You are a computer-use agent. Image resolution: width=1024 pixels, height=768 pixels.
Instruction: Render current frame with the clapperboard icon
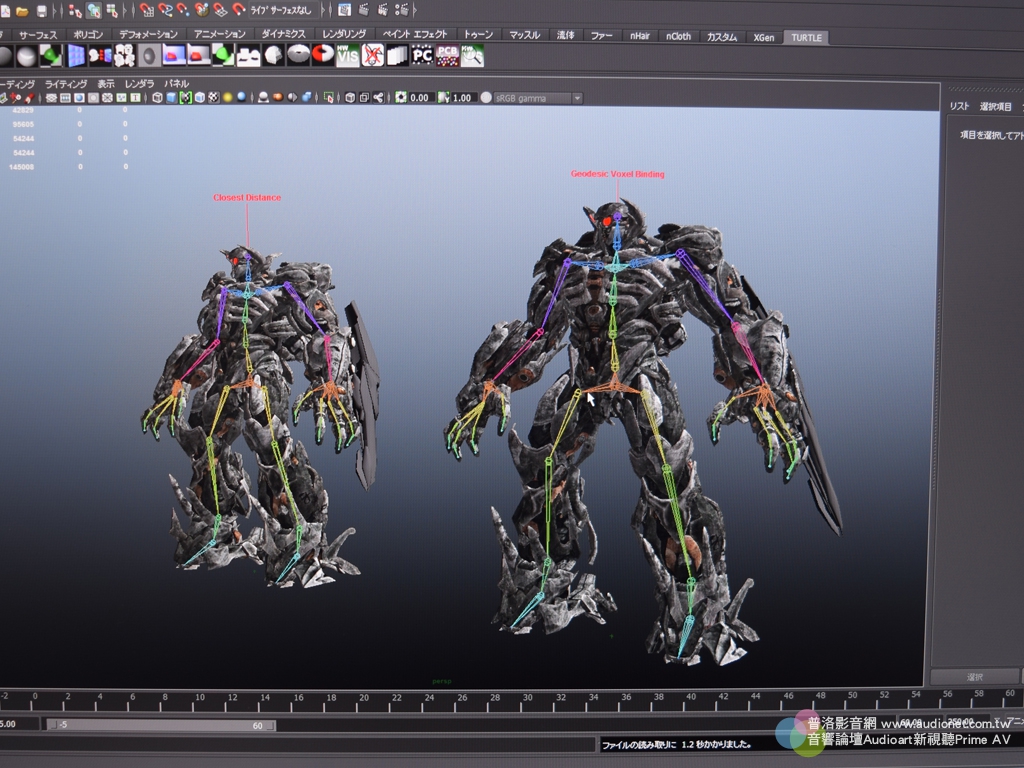(364, 10)
